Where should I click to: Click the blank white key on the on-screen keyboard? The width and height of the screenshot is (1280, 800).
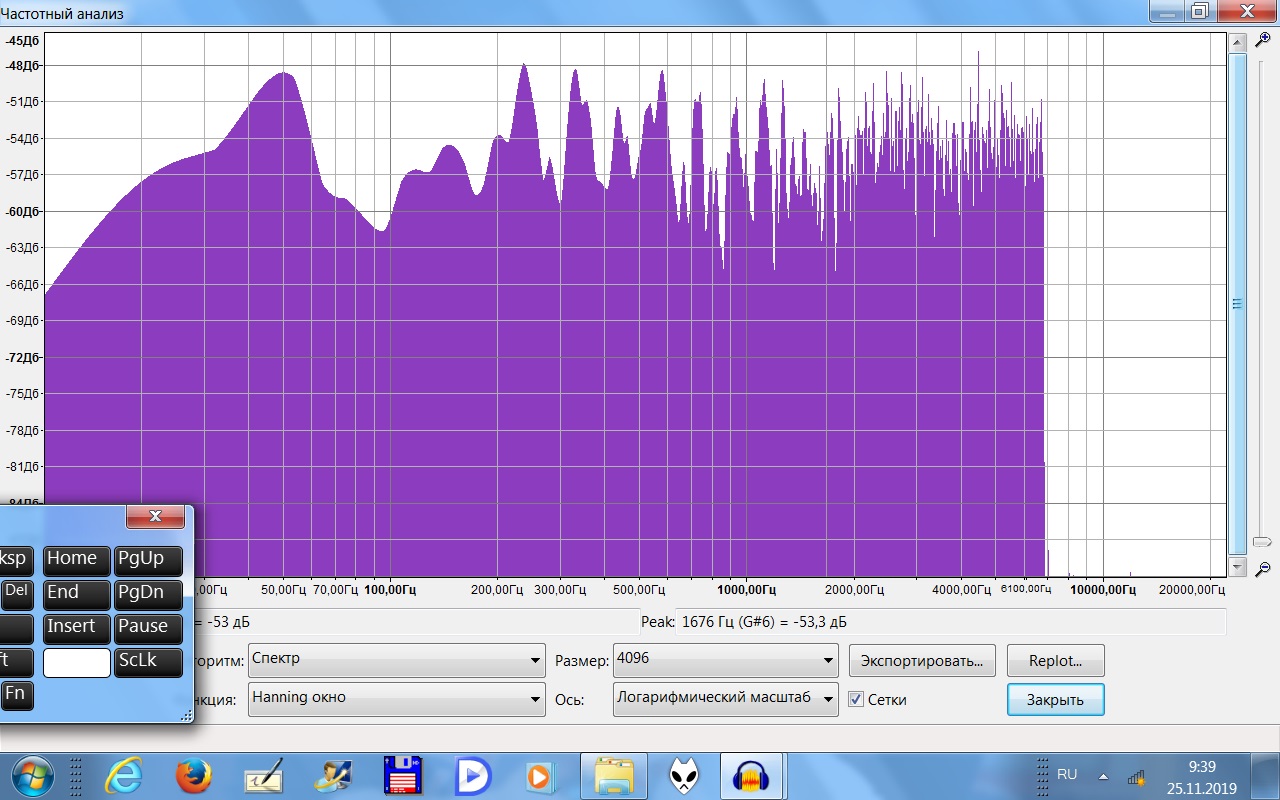pyautogui.click(x=76, y=662)
